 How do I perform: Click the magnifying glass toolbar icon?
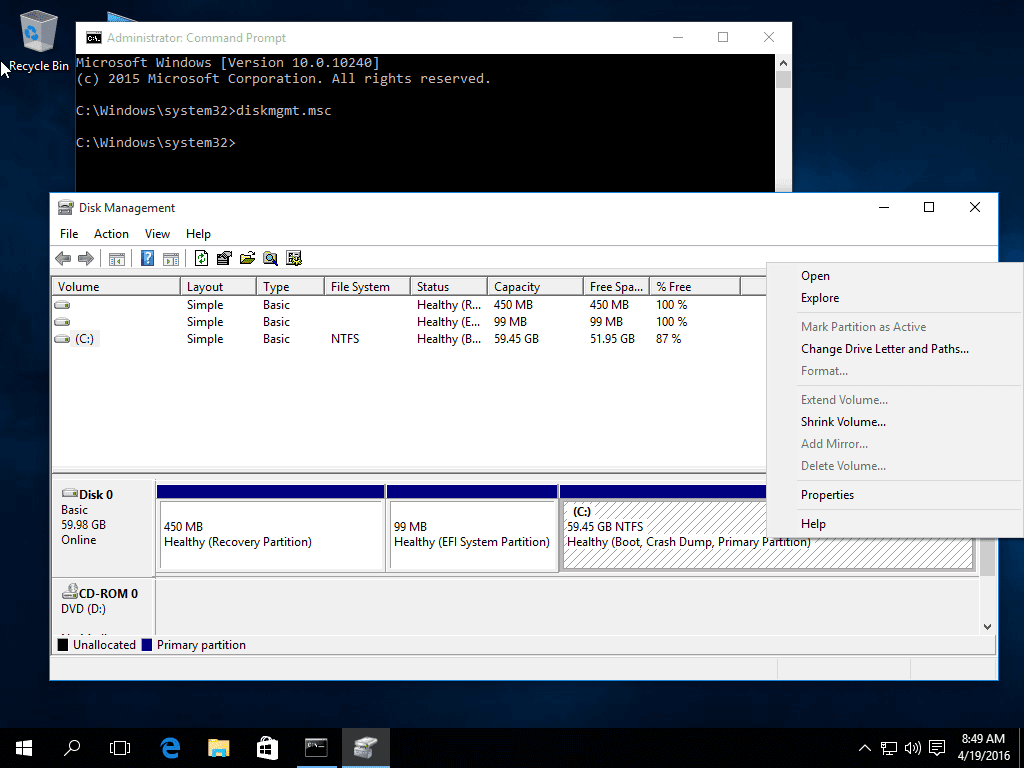pos(270,259)
